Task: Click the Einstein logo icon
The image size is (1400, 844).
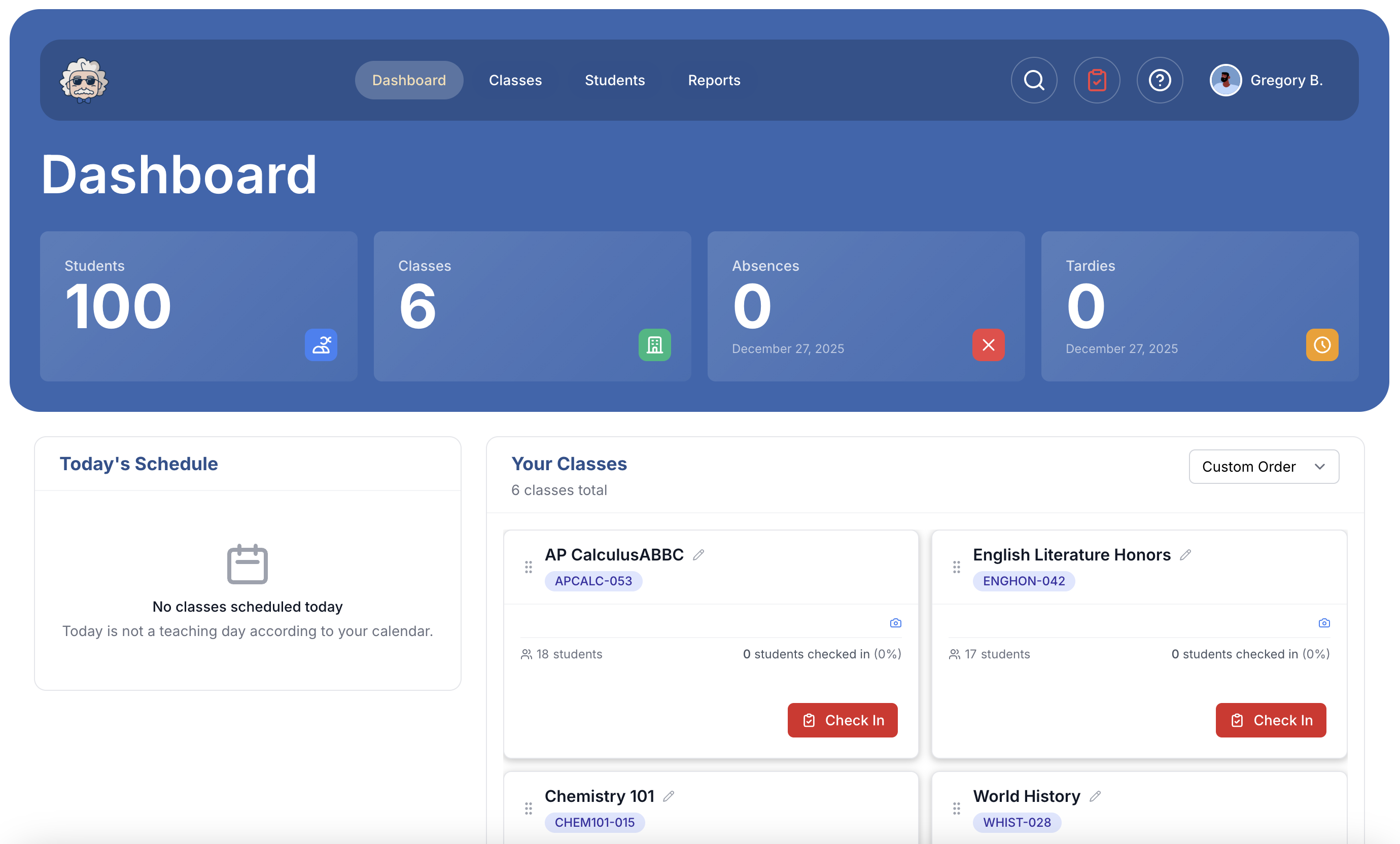Action: [84, 80]
